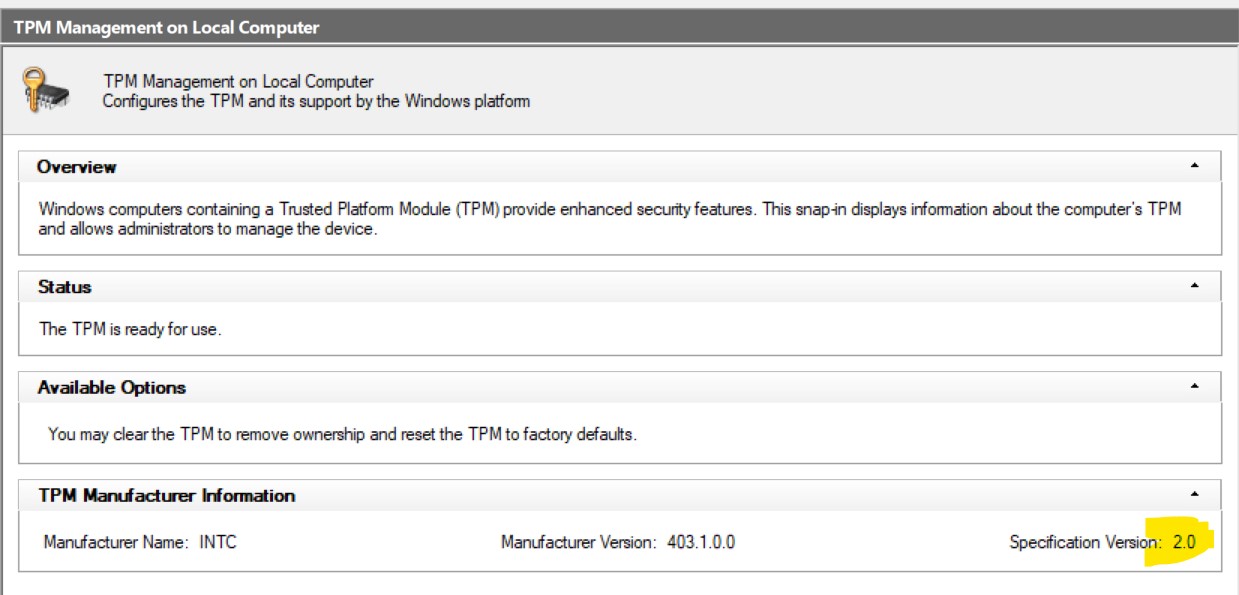
Task: Collapse the Overview section arrow
Action: [1194, 166]
